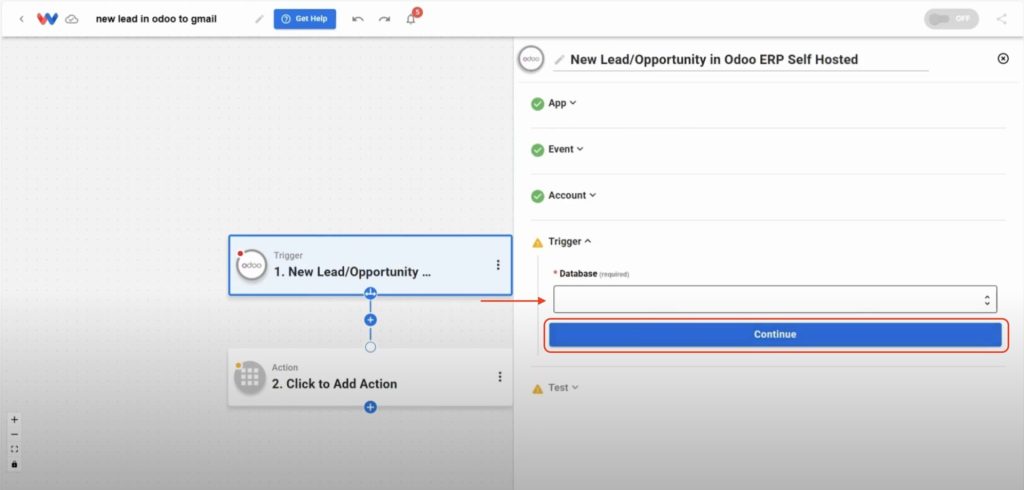
Task: Select the Click to Add Action node
Action: click(370, 377)
